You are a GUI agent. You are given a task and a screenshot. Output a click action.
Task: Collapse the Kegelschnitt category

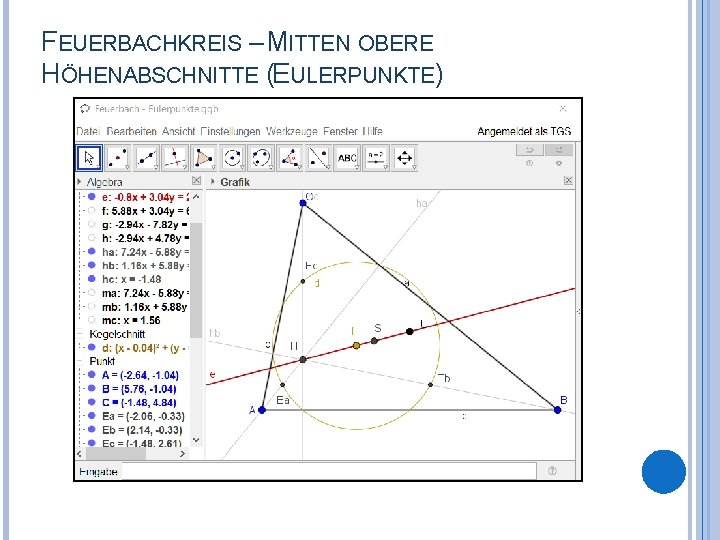coord(80,334)
